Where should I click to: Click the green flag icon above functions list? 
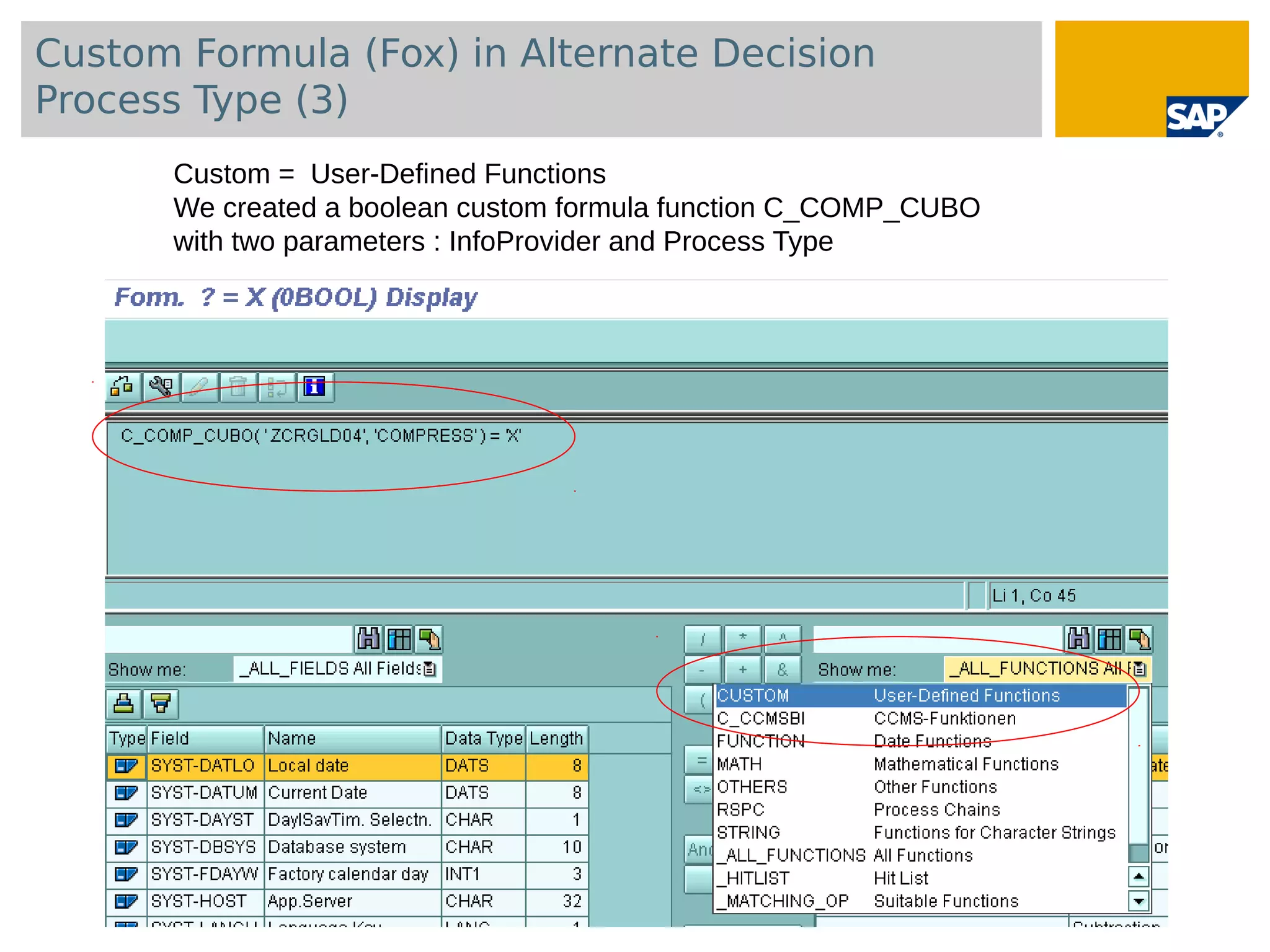[1140, 638]
